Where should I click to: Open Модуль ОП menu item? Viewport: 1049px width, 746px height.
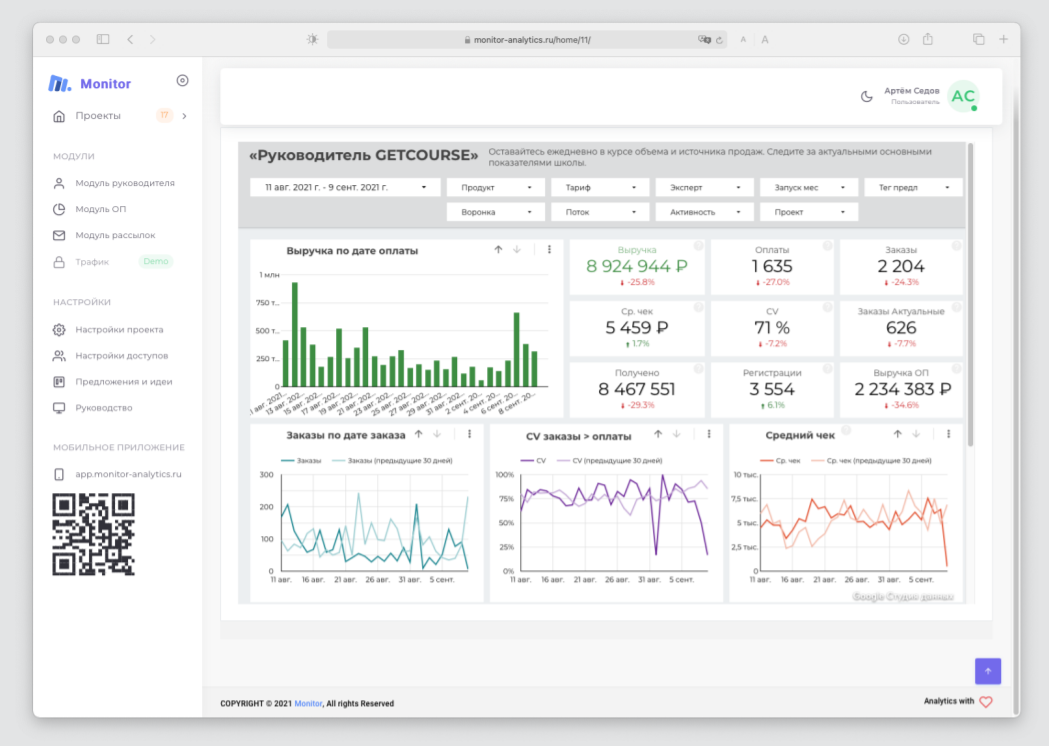[100, 209]
